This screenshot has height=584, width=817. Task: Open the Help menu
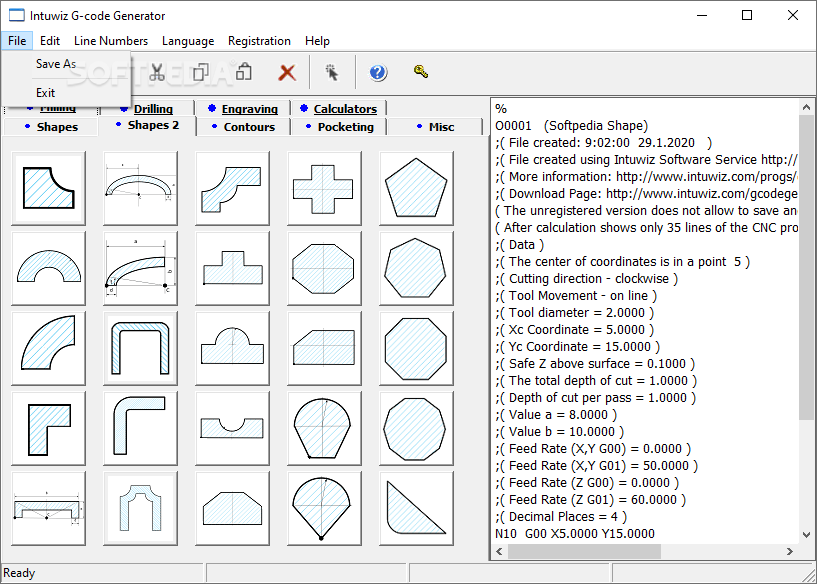click(x=317, y=41)
